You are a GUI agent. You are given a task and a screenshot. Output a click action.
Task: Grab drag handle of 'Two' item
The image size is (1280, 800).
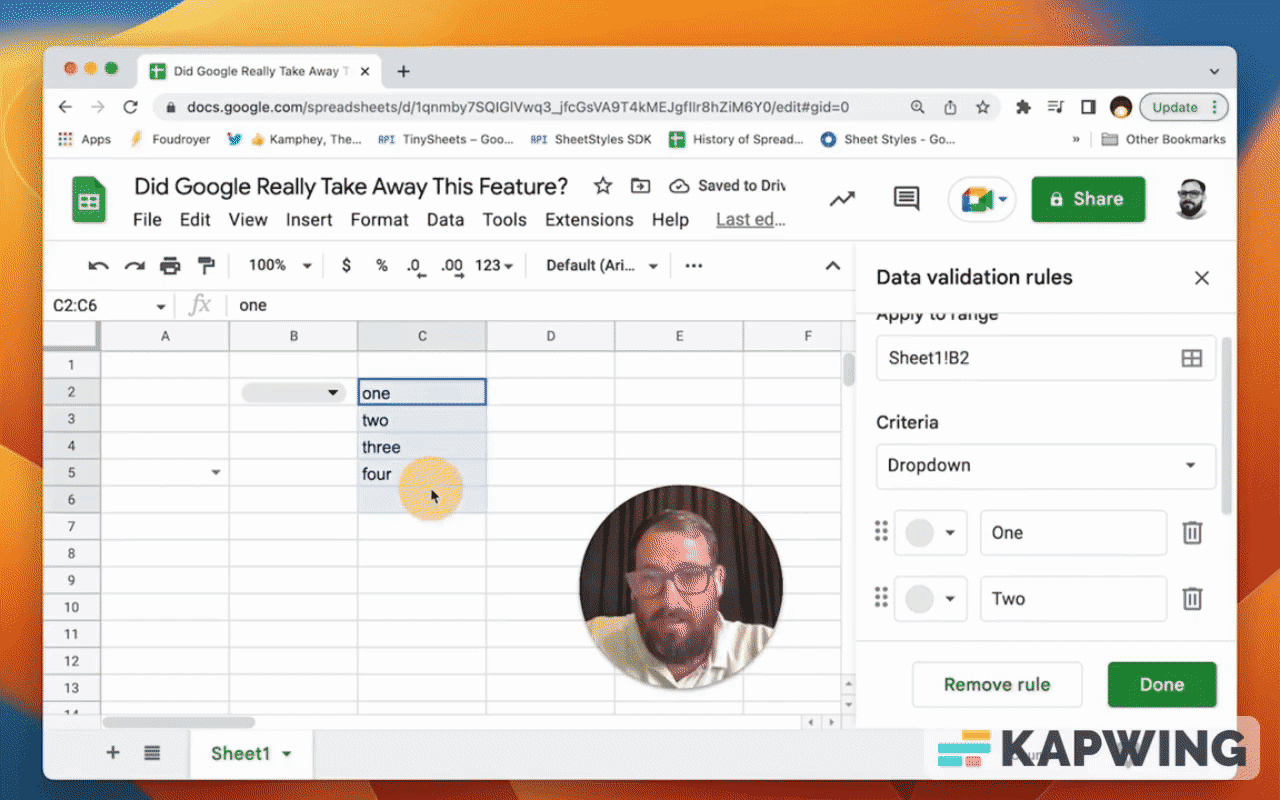coord(881,598)
